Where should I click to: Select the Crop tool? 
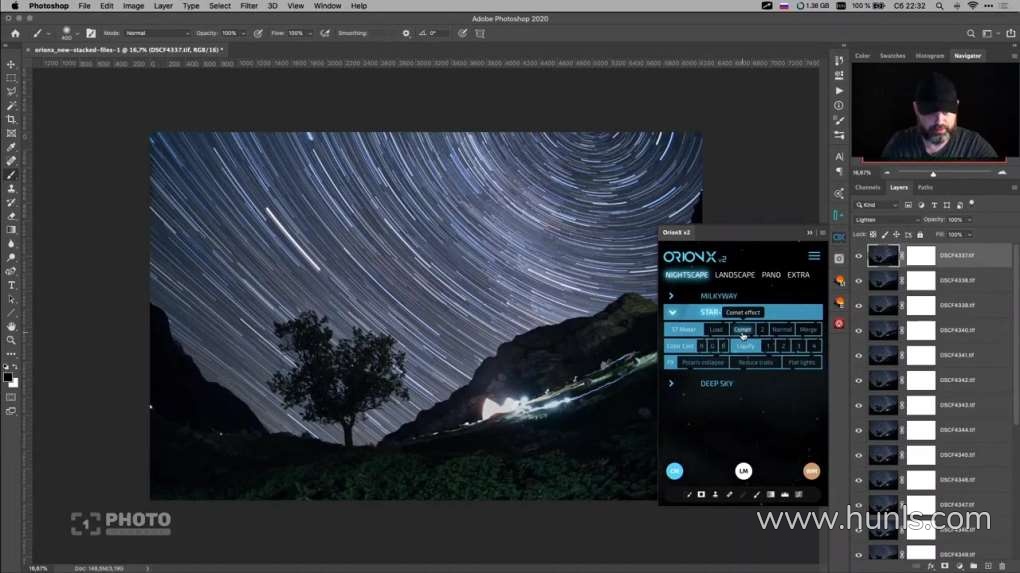[x=11, y=120]
